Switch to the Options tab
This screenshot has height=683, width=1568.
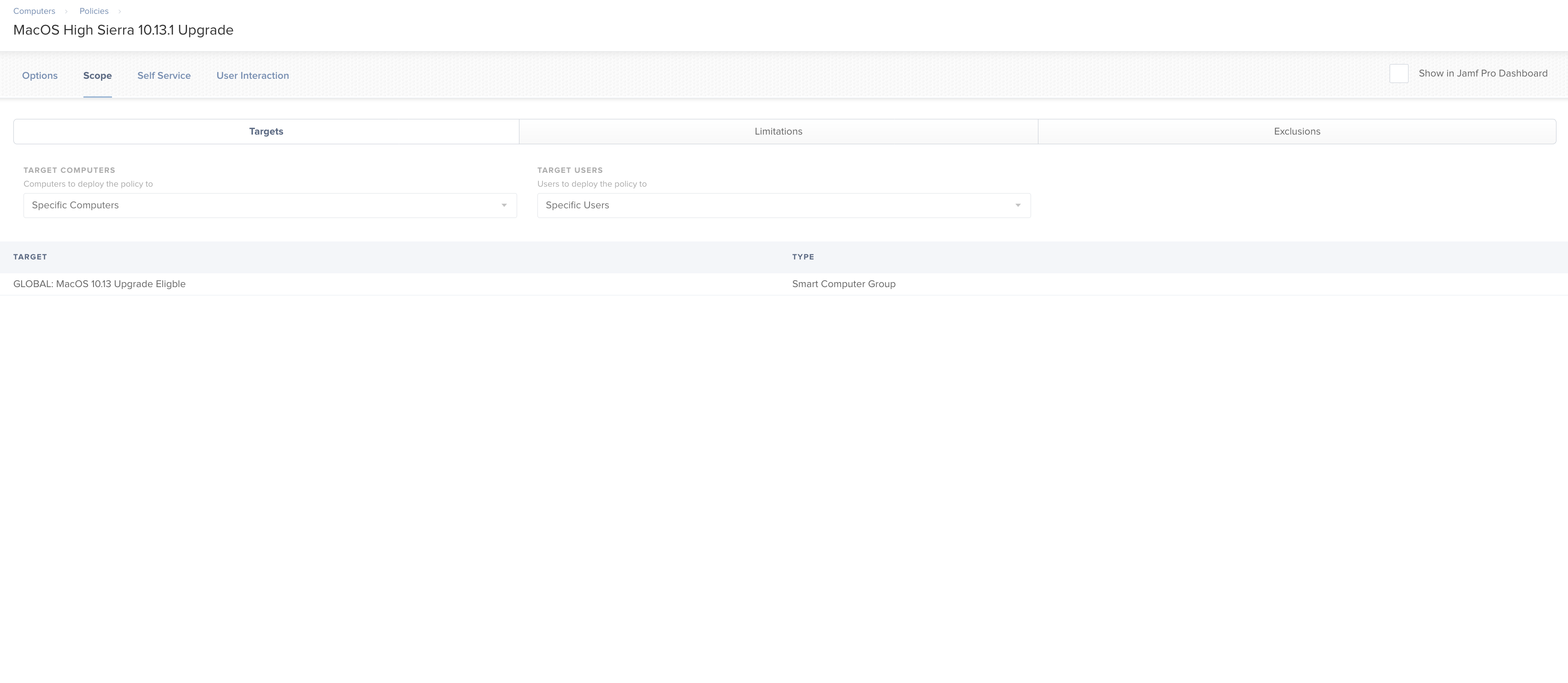[x=40, y=76]
